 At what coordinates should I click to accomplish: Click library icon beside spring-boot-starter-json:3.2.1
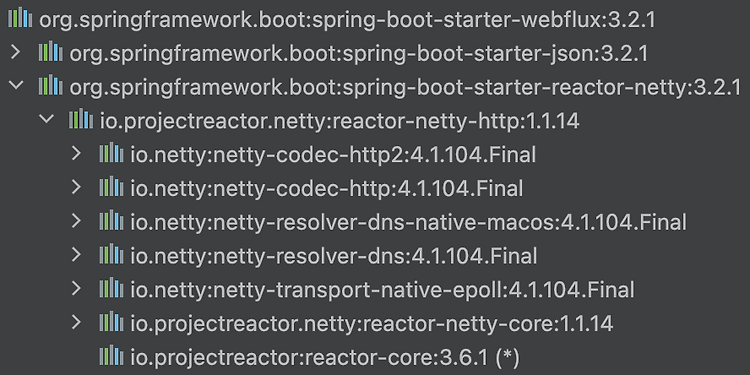point(51,51)
